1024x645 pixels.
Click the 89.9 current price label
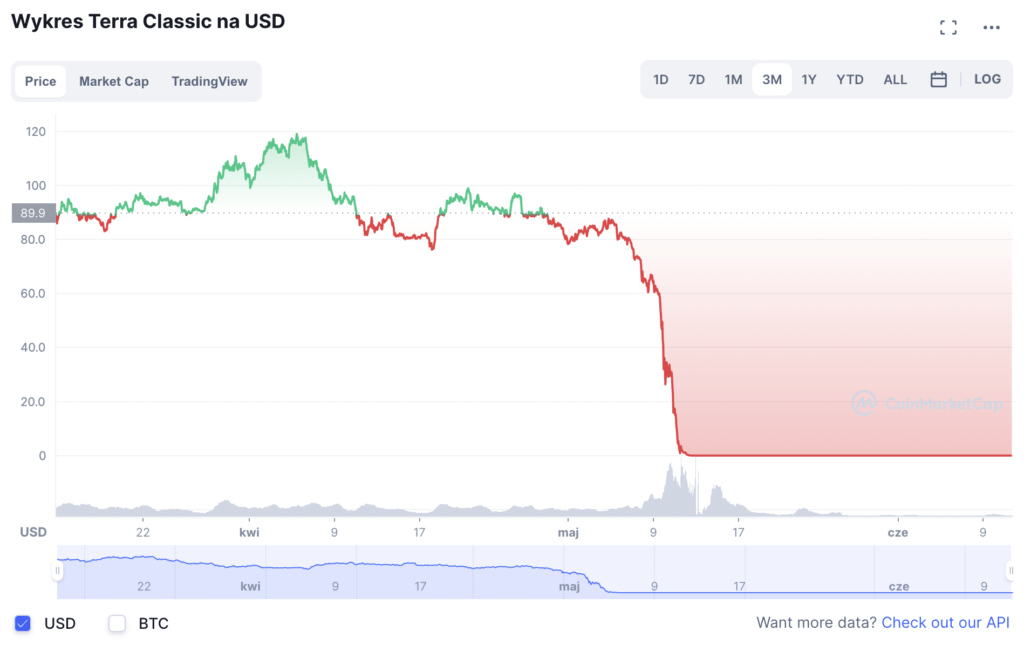tap(34, 213)
